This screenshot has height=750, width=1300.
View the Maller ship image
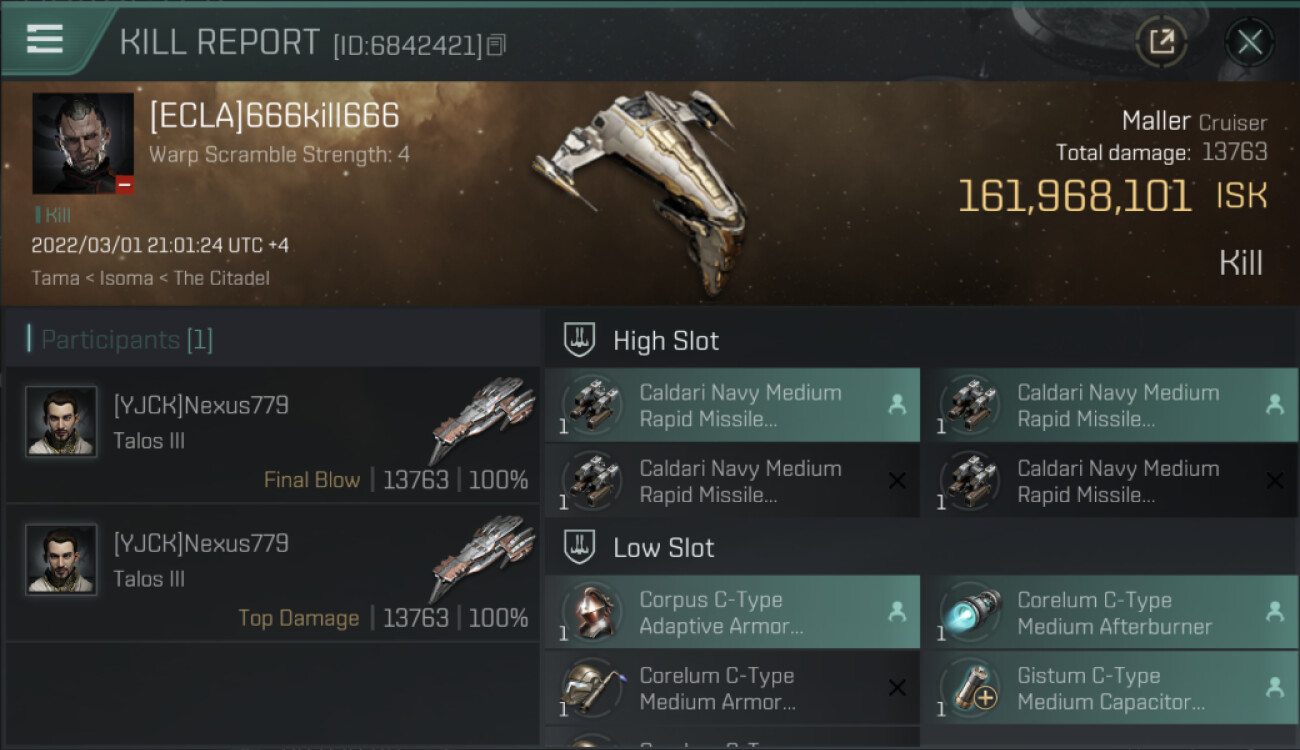tap(640, 190)
